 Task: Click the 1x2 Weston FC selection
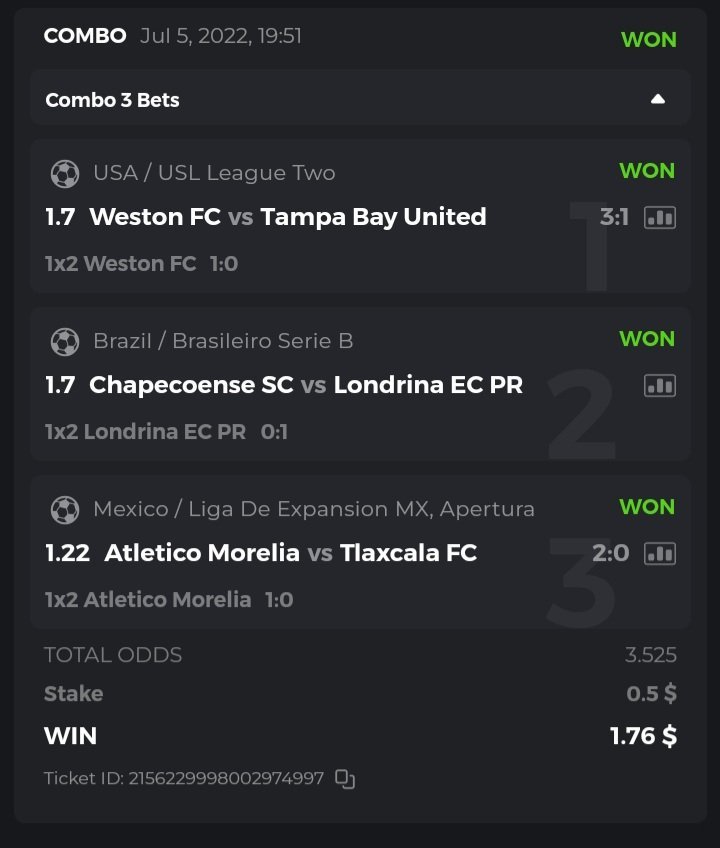pyautogui.click(x=121, y=264)
